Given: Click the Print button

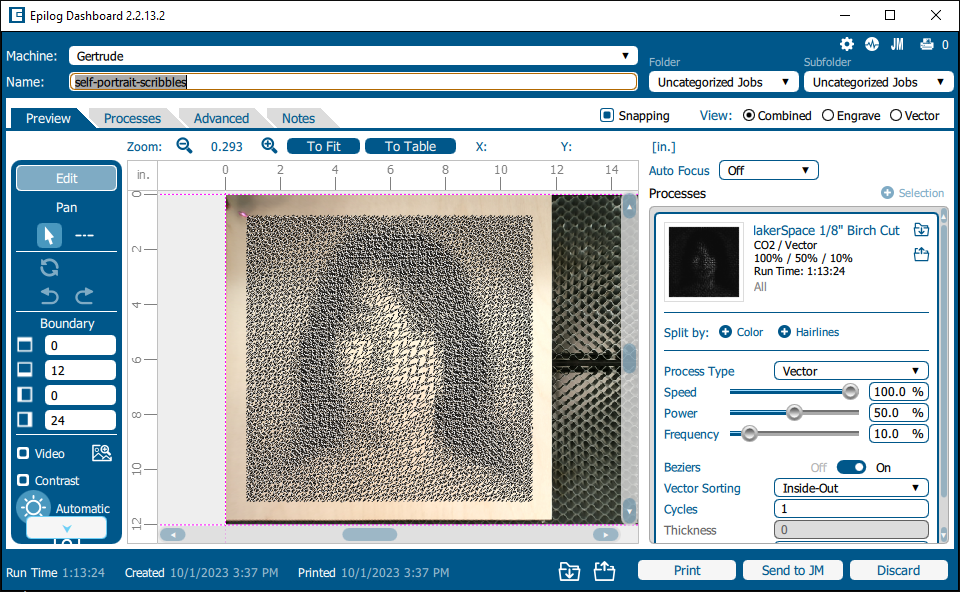Looking at the screenshot, I should click(687, 570).
